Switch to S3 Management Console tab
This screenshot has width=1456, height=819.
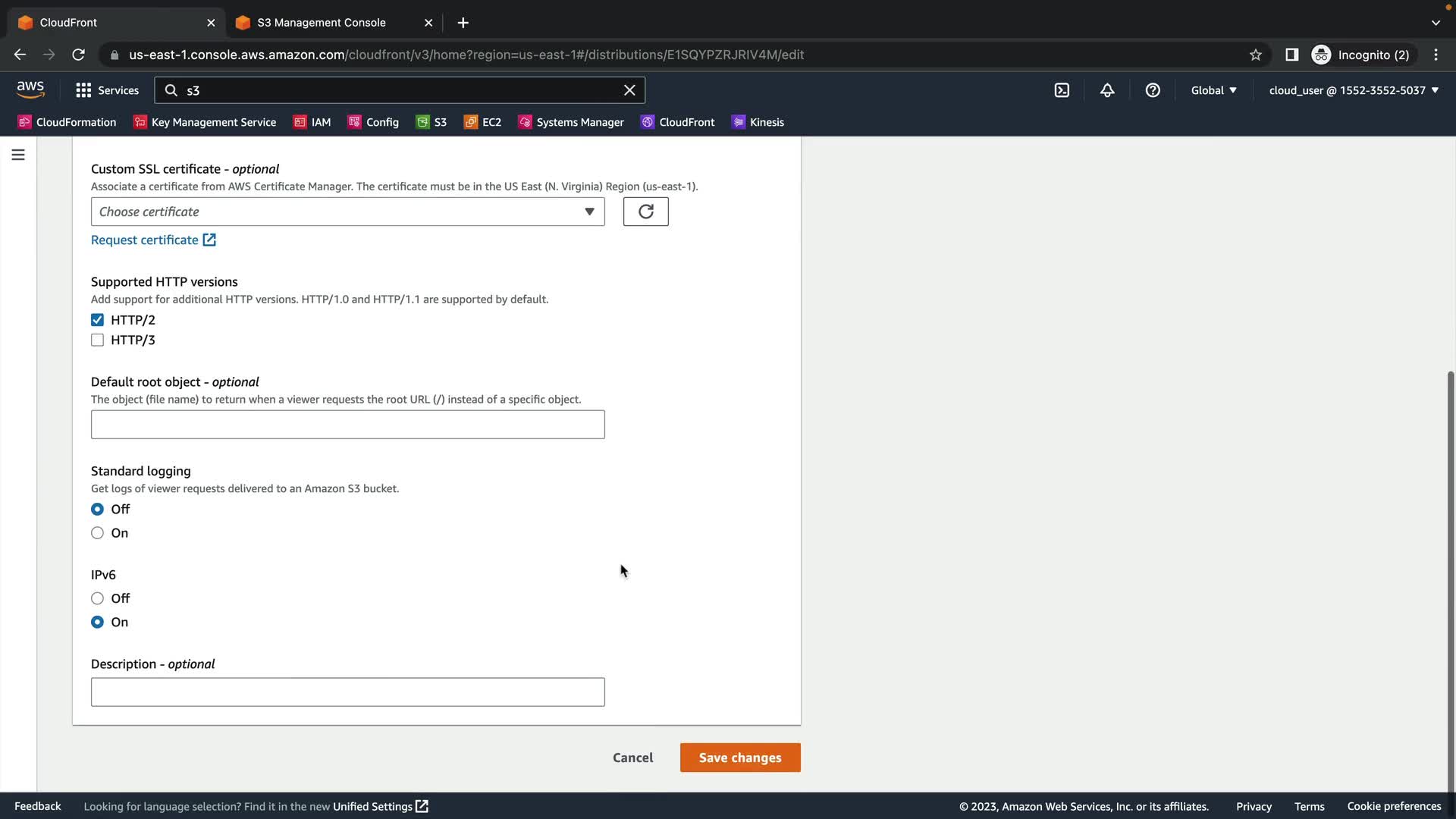click(322, 23)
